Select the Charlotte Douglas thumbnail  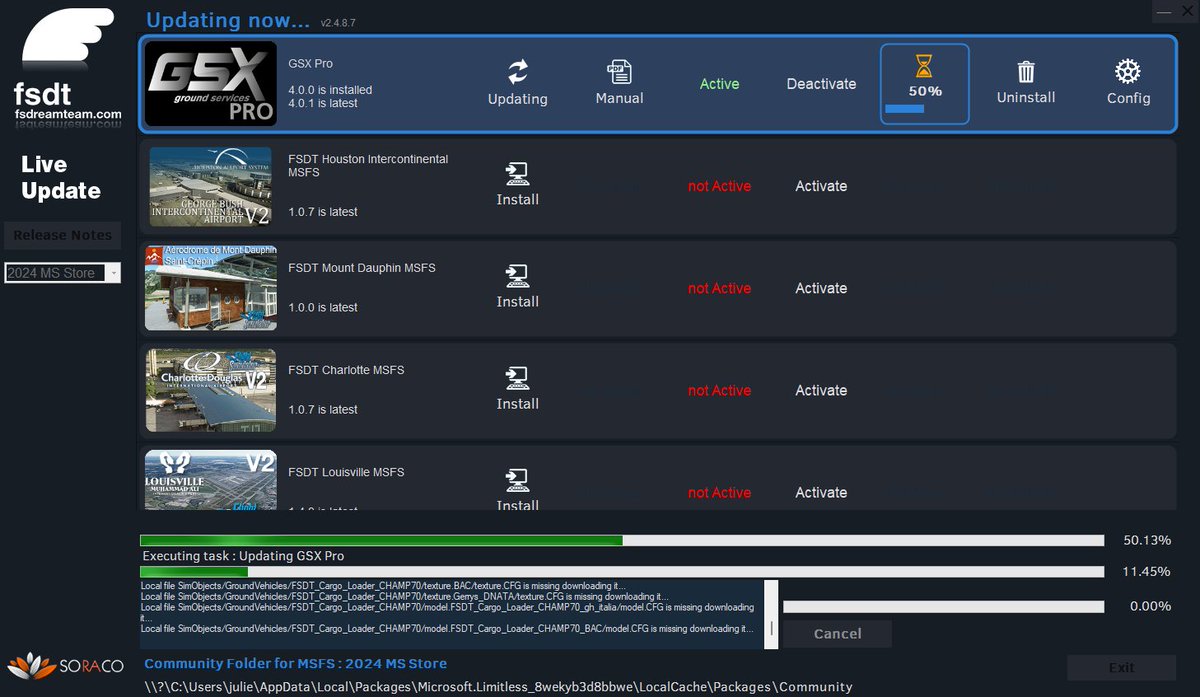[210, 390]
